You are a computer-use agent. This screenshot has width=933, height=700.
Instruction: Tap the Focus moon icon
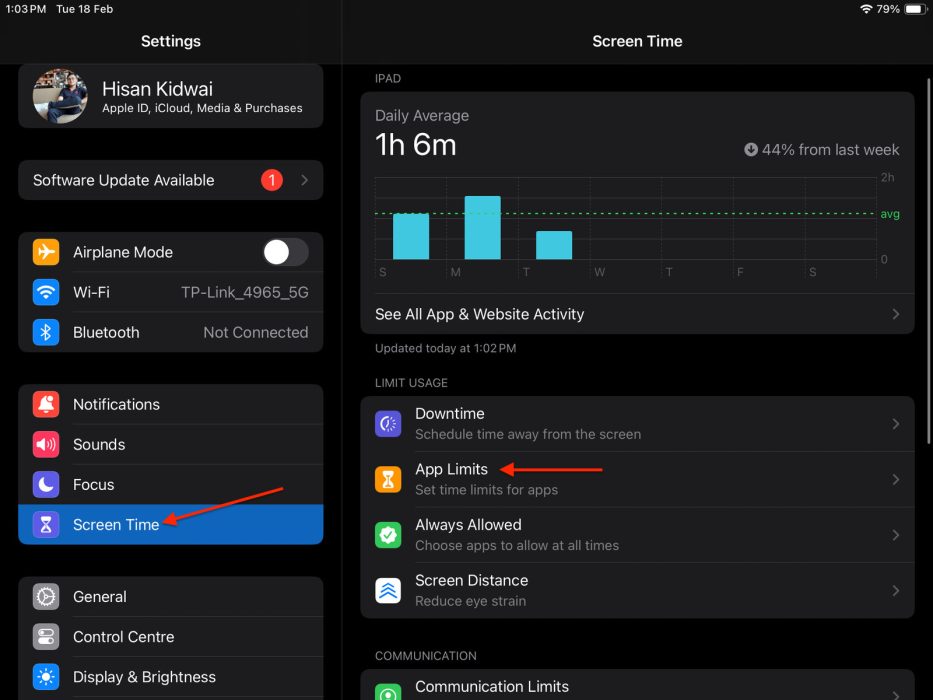(46, 485)
